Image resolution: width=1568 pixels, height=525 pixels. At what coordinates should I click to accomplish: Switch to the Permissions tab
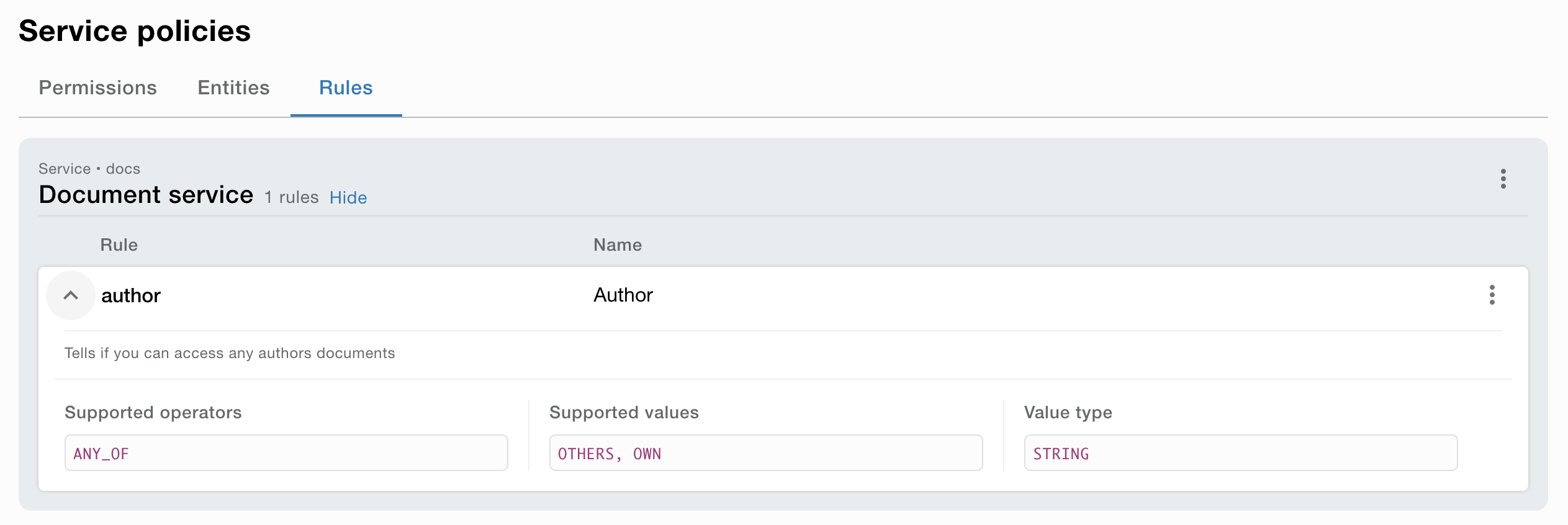[x=97, y=88]
